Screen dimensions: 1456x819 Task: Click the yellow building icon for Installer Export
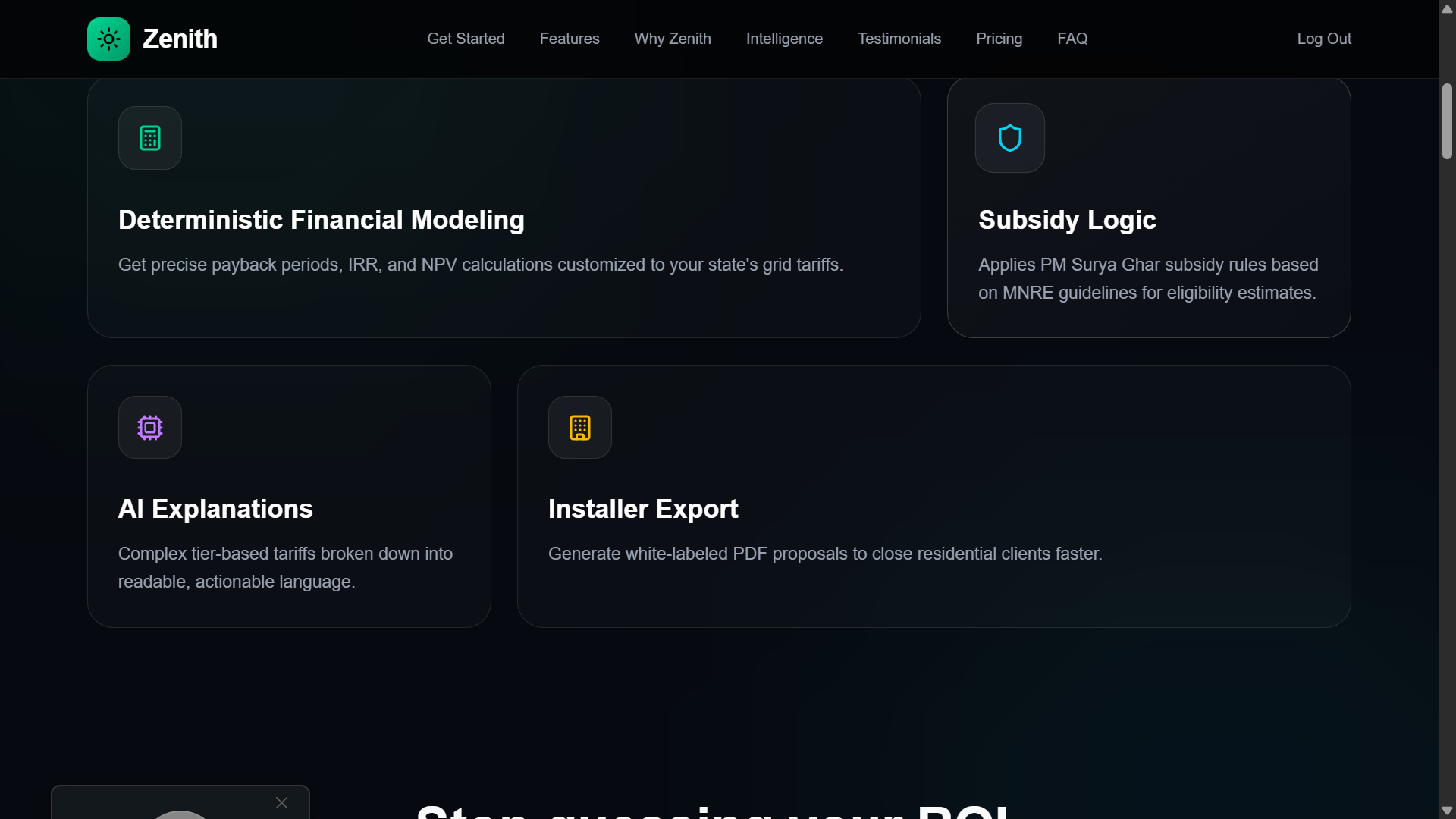pyautogui.click(x=580, y=428)
